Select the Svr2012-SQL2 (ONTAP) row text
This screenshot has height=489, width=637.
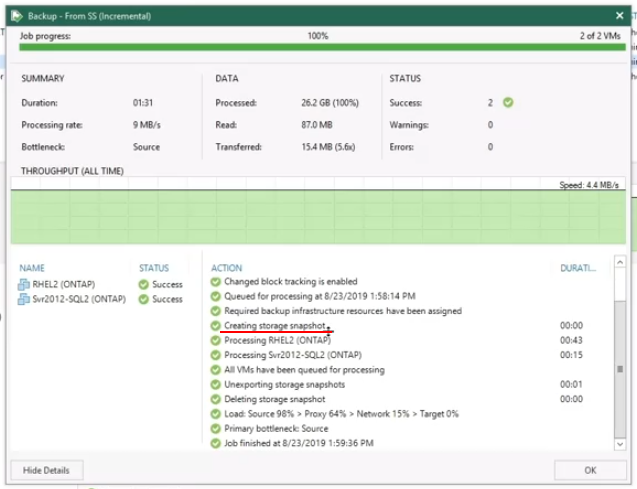79,299
